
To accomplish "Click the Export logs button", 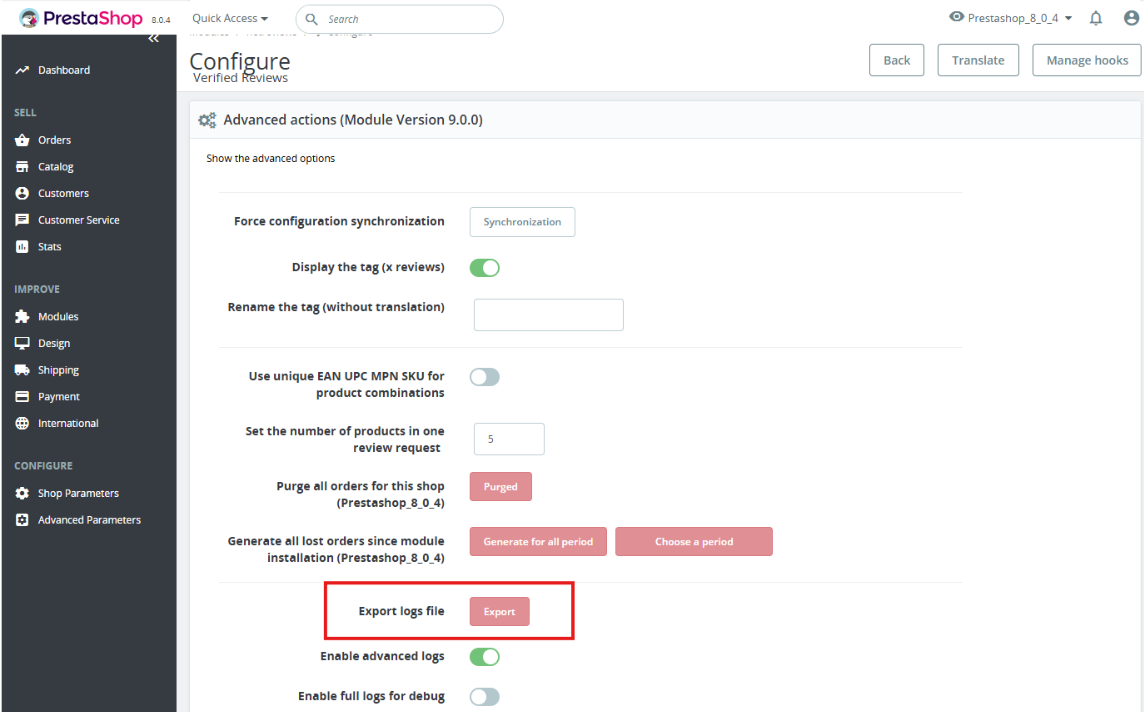I will pyautogui.click(x=500, y=611).
